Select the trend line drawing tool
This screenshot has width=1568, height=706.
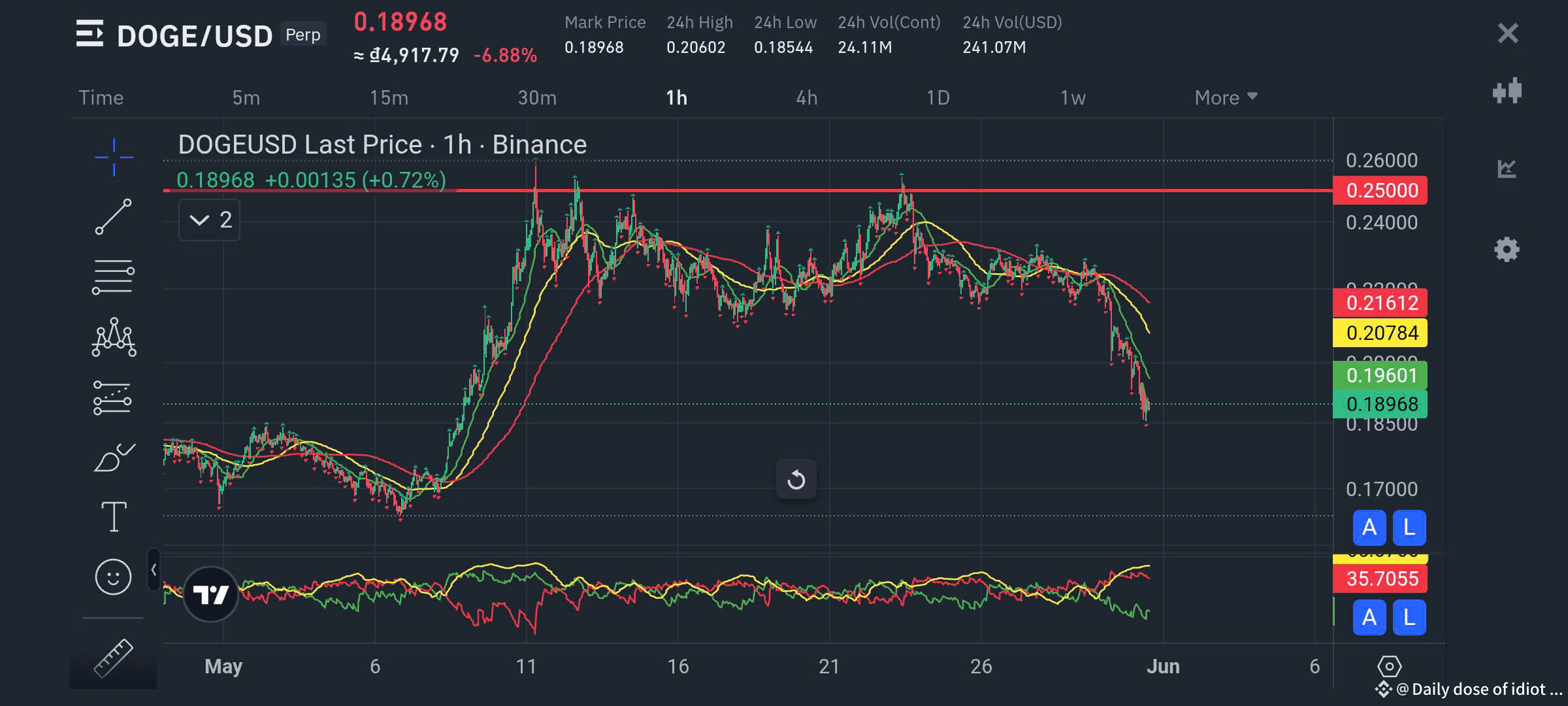pos(114,217)
